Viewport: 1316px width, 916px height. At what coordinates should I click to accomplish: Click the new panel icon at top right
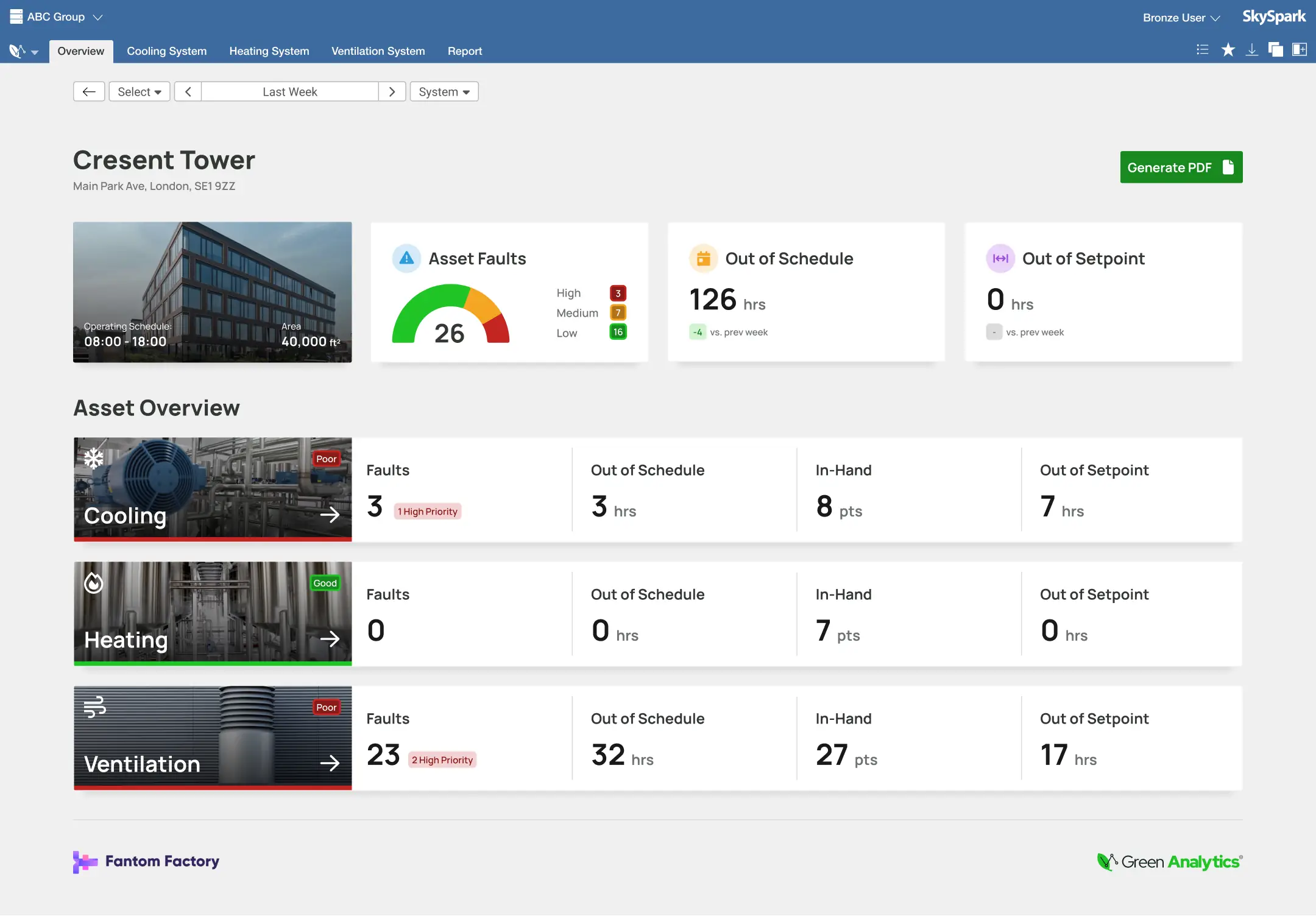click(1300, 50)
